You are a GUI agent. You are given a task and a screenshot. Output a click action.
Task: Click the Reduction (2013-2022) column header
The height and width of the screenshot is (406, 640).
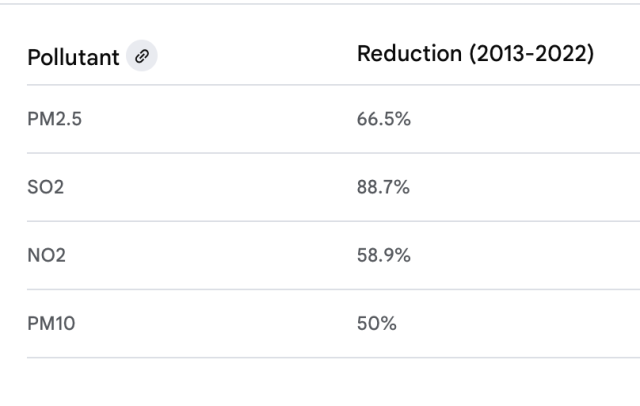pyautogui.click(x=475, y=54)
